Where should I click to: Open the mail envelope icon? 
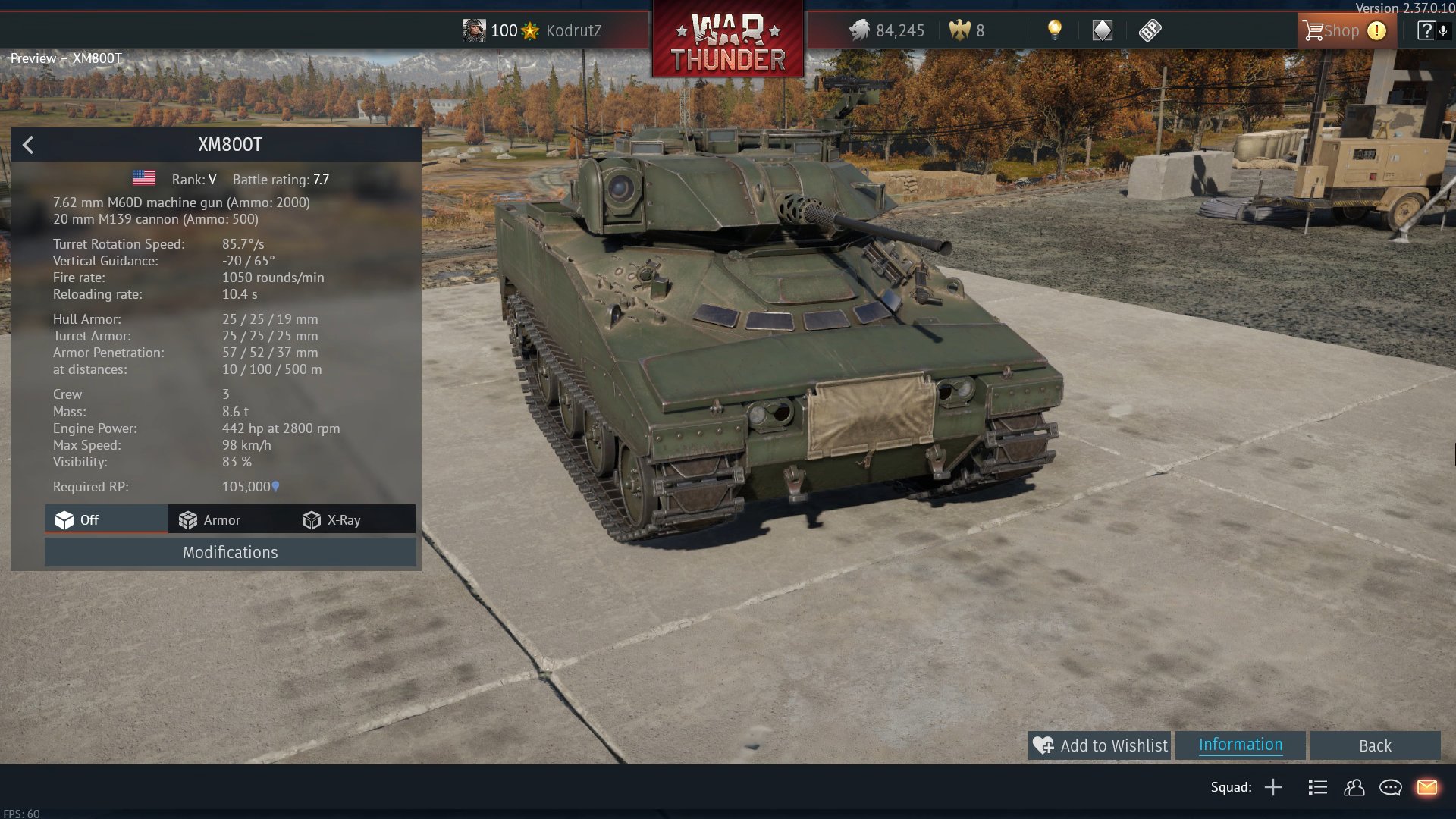(1426, 787)
